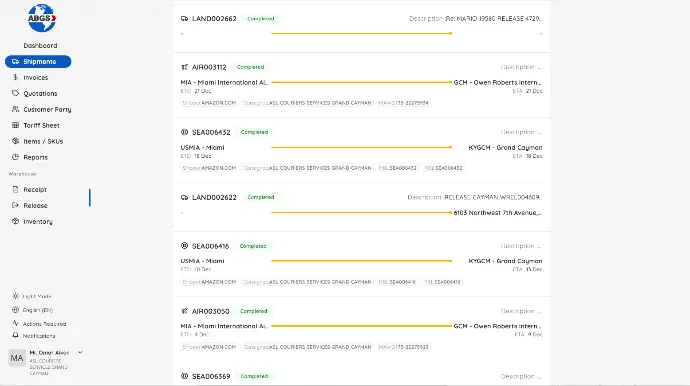Screen dimensions: 690x386
Task: Click the truck icon beside LAND002662
Action: (x=184, y=18)
